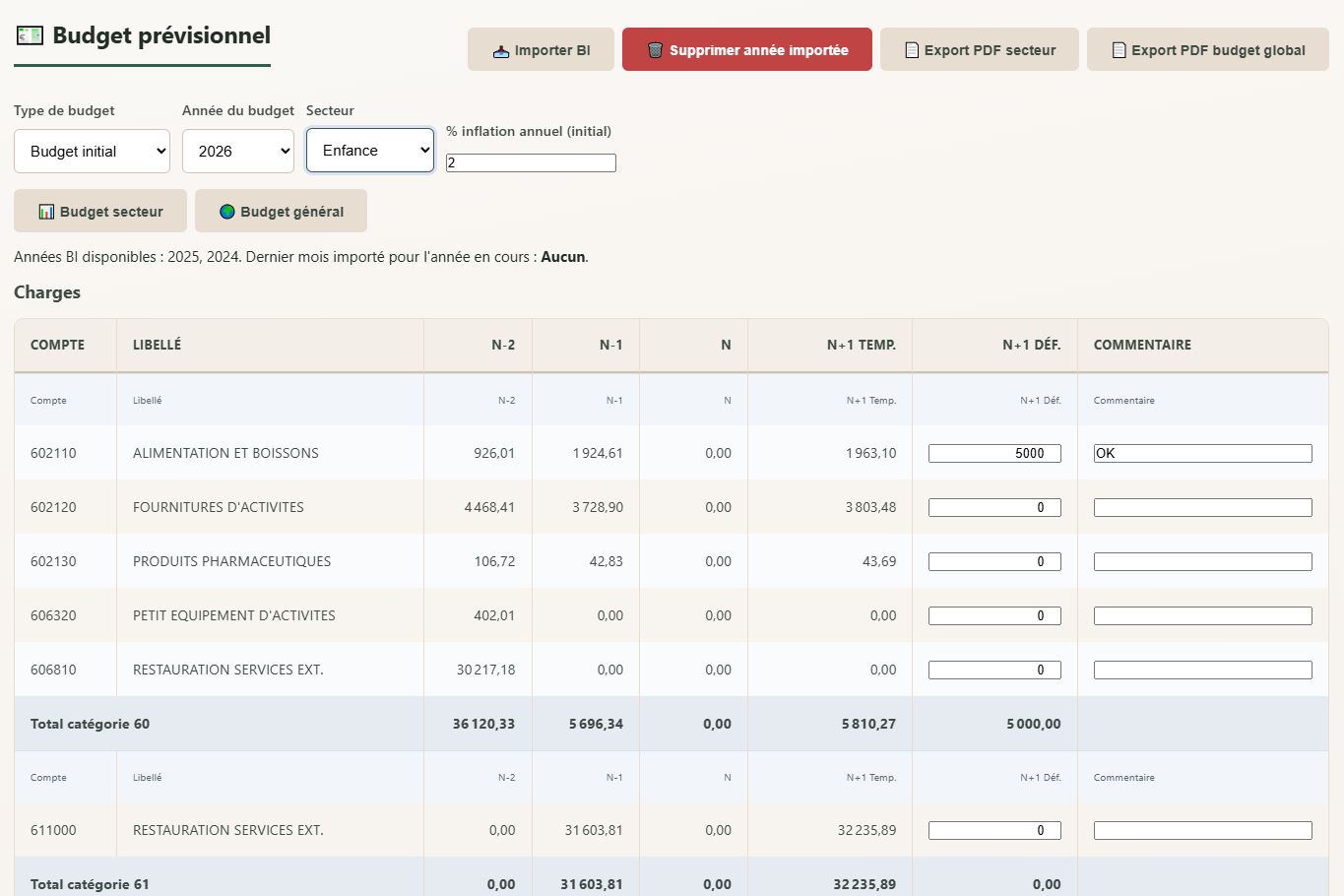Click the Budget prévisionnel title icon
The height and width of the screenshot is (896, 1344).
click(31, 36)
